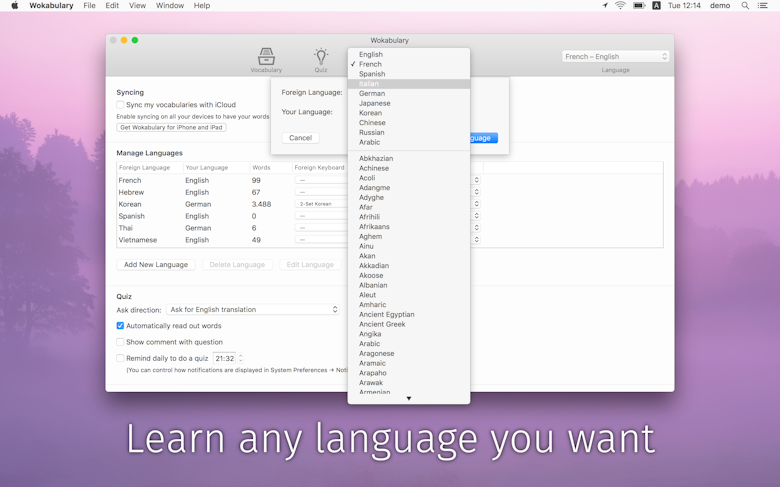Open the File menu
780x487 pixels.
pos(90,5)
